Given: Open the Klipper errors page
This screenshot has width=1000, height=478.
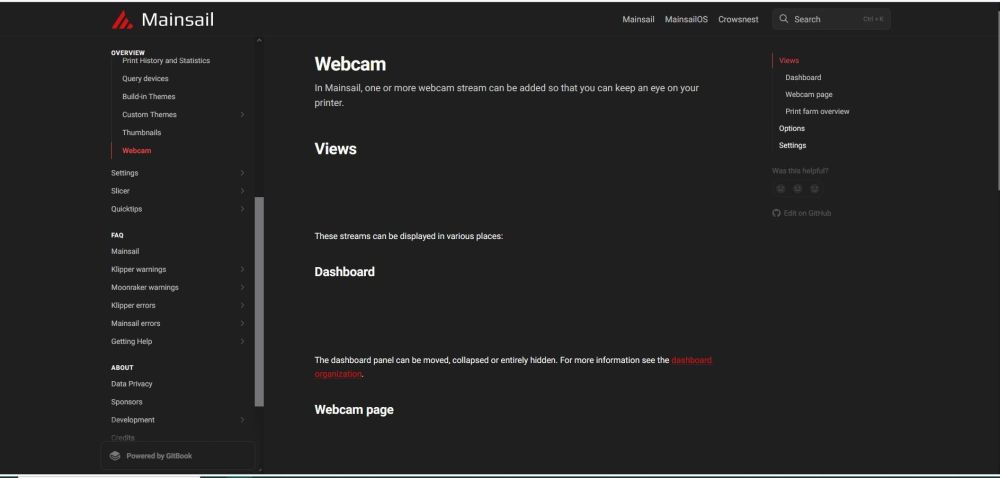Looking at the screenshot, I should [133, 305].
